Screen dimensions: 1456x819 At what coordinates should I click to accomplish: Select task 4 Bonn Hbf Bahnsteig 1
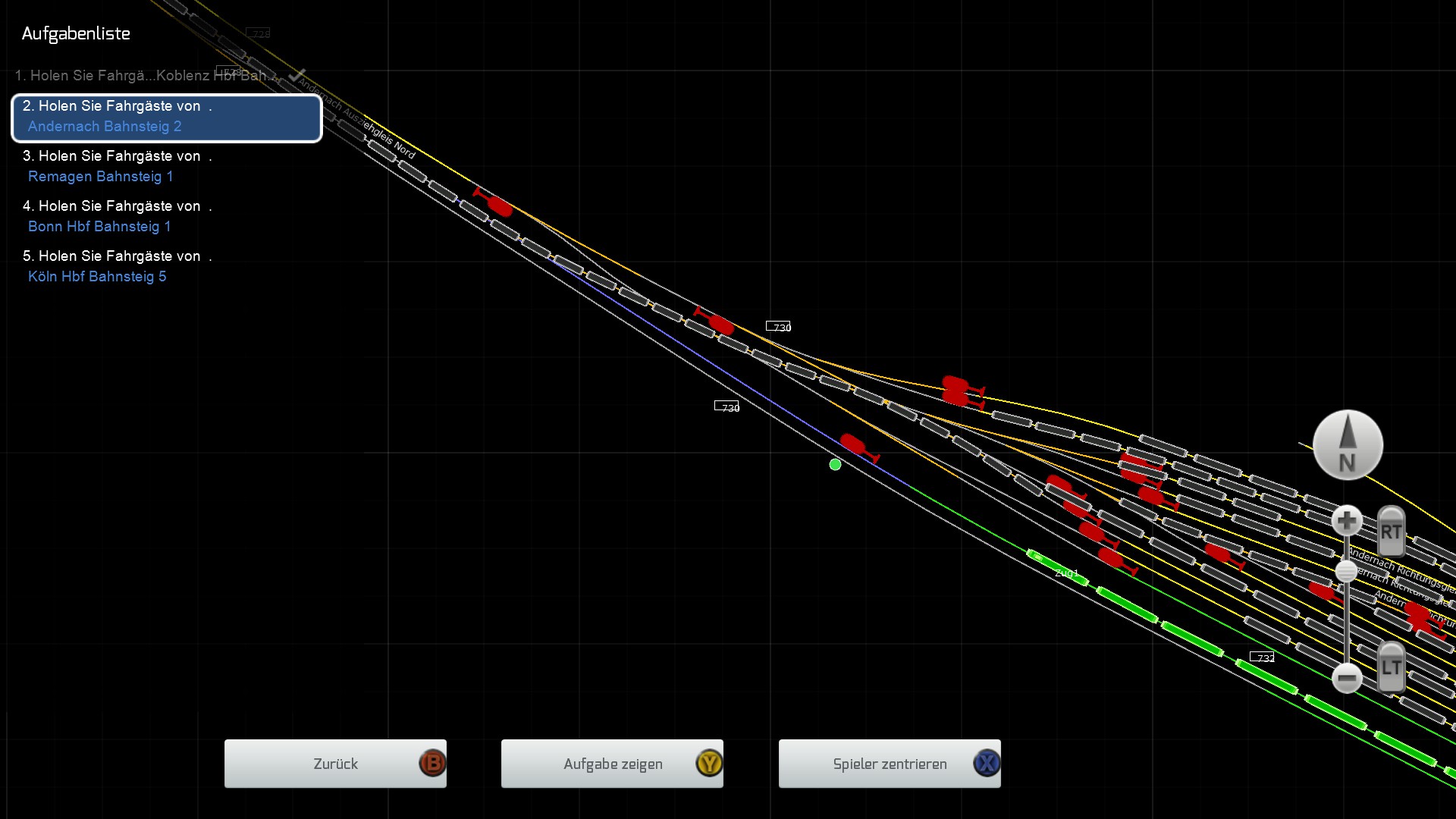click(x=118, y=216)
